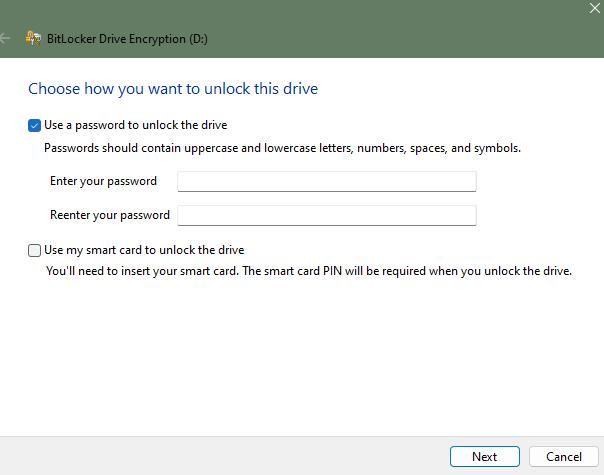Close the BitLocker wizard with the X
This screenshot has height=475, width=604.
coord(595,8)
